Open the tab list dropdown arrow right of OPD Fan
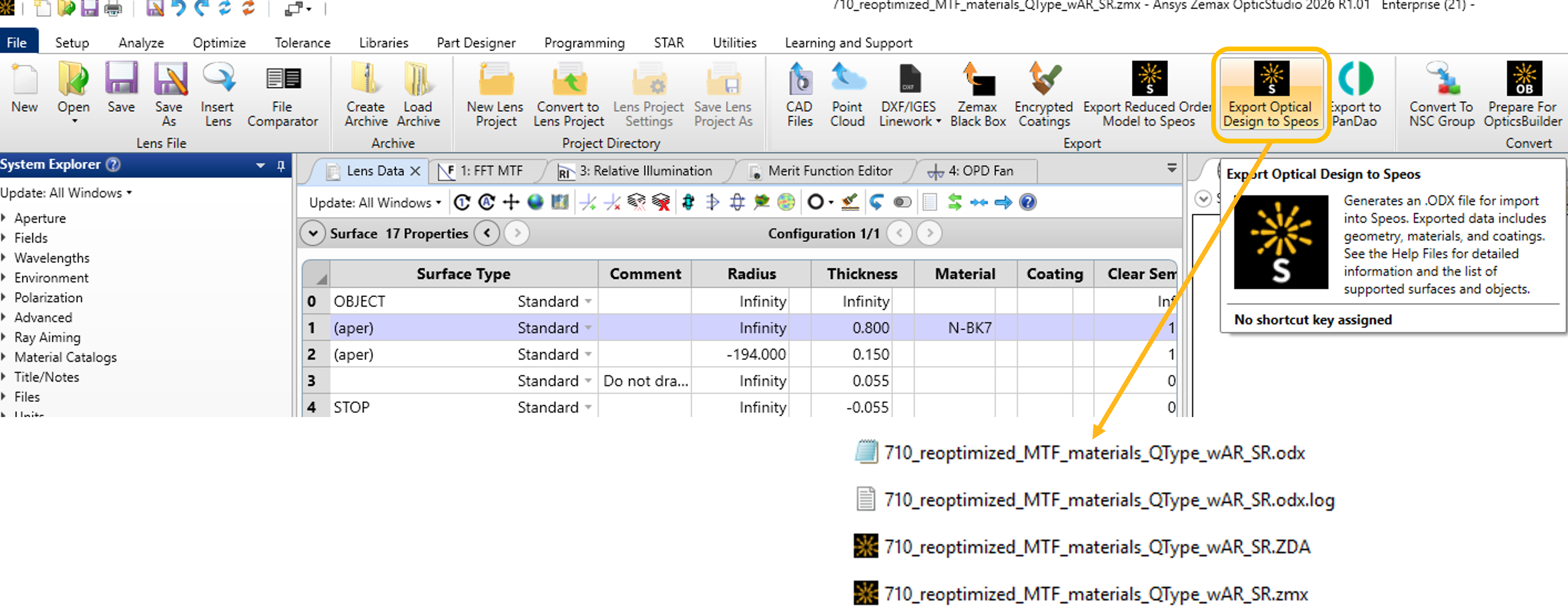The width and height of the screenshot is (1568, 608). point(1172,168)
